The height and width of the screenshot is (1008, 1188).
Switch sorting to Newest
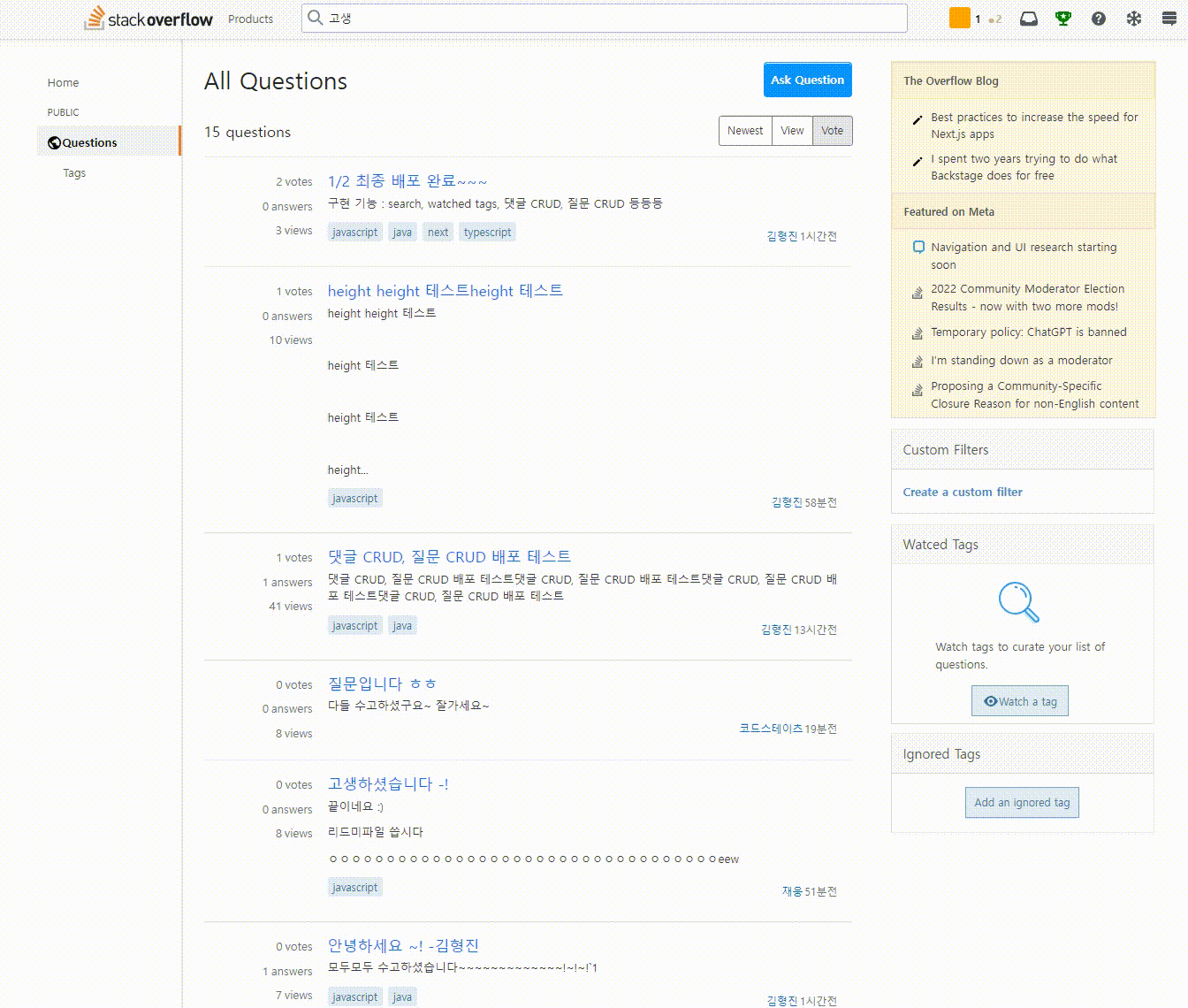pos(744,131)
